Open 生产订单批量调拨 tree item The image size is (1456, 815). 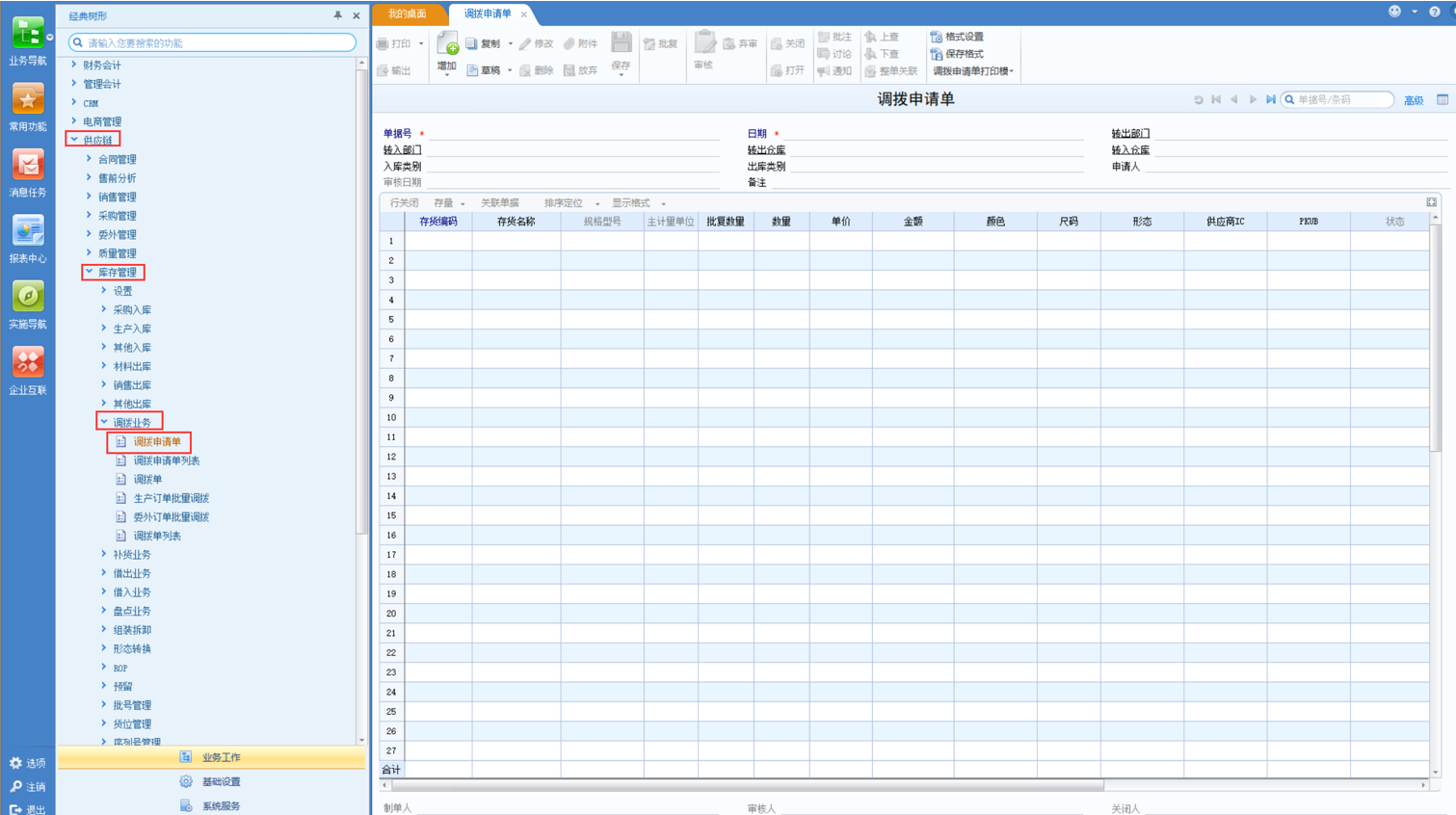click(172, 498)
